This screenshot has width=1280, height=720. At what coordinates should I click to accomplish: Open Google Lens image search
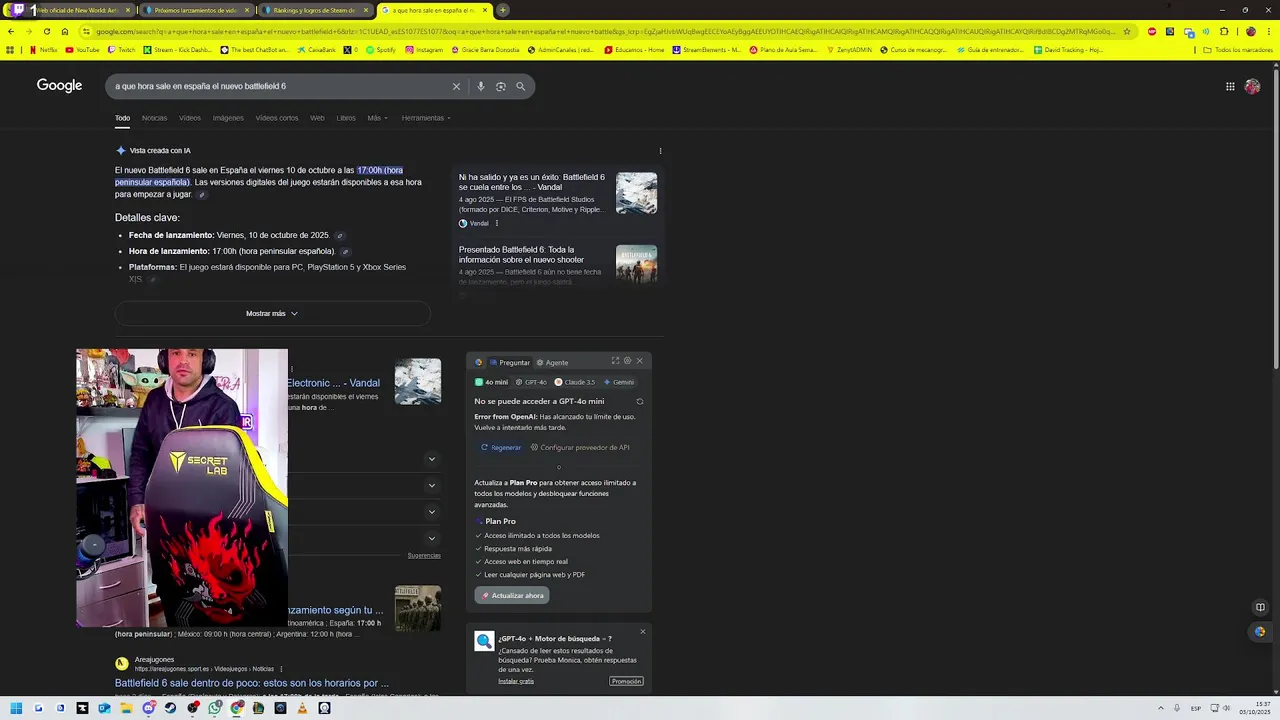click(500, 86)
